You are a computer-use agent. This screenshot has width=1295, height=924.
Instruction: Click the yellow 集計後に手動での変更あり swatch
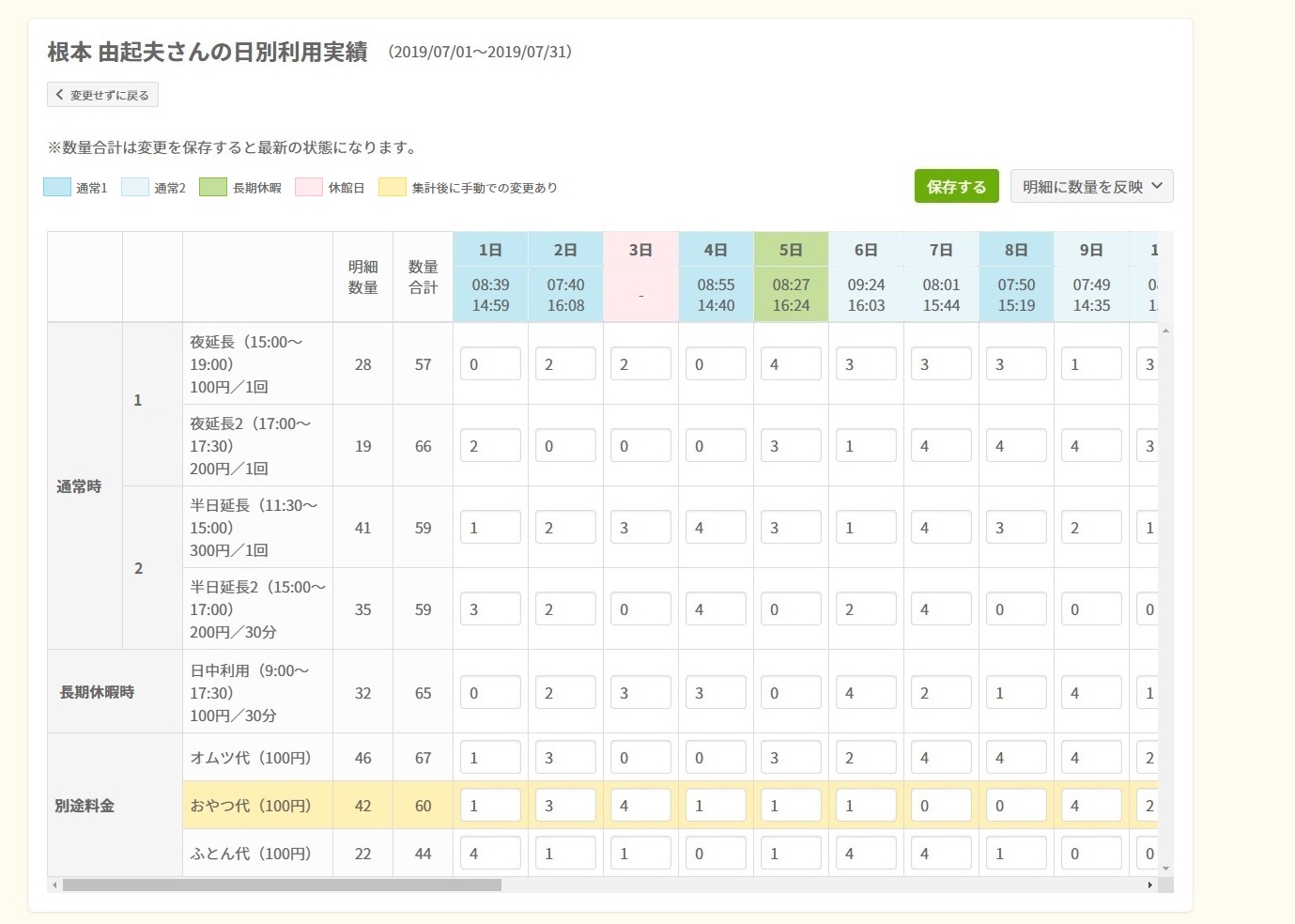[393, 187]
